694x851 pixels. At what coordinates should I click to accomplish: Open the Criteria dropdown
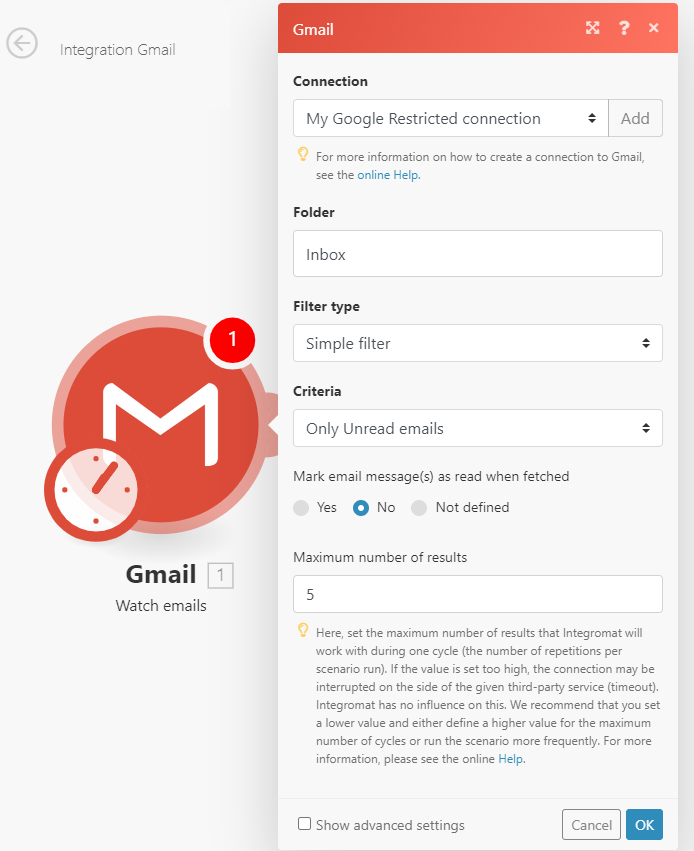[477, 428]
